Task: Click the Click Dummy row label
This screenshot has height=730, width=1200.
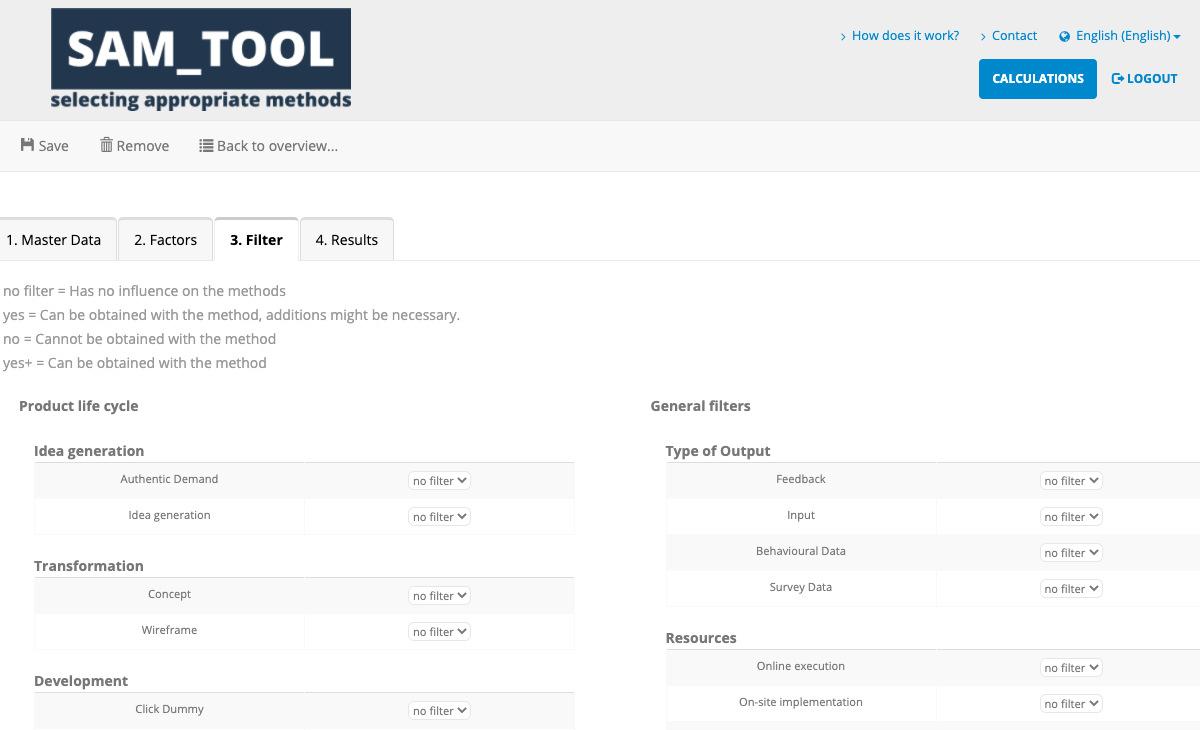Action: [169, 709]
